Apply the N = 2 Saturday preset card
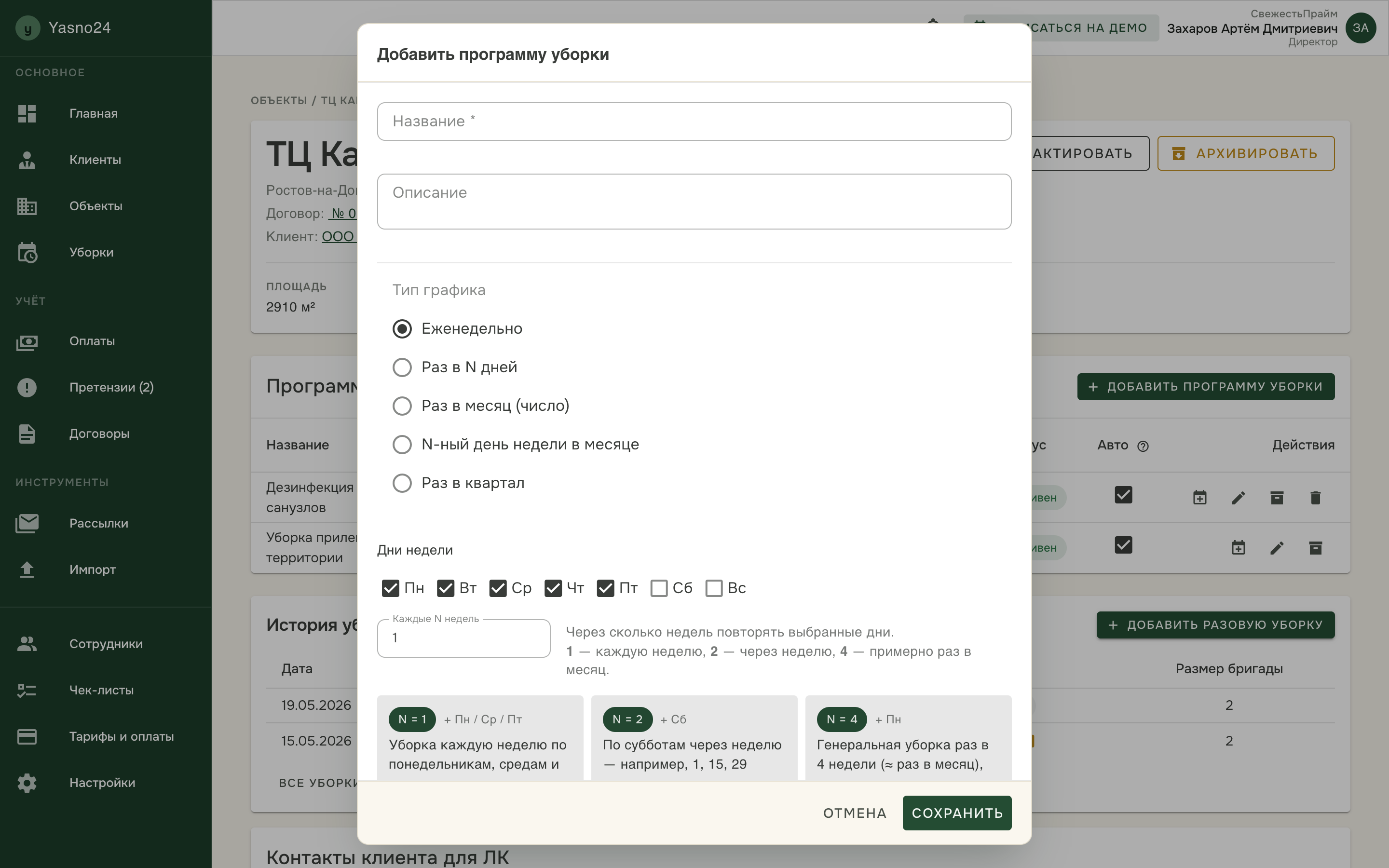The height and width of the screenshot is (868, 1389). (x=694, y=738)
